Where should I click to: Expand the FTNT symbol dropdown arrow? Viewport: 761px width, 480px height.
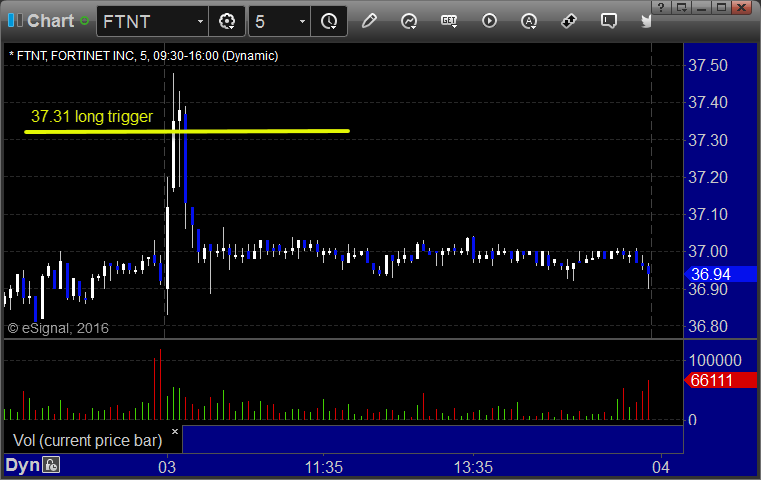tap(200, 21)
